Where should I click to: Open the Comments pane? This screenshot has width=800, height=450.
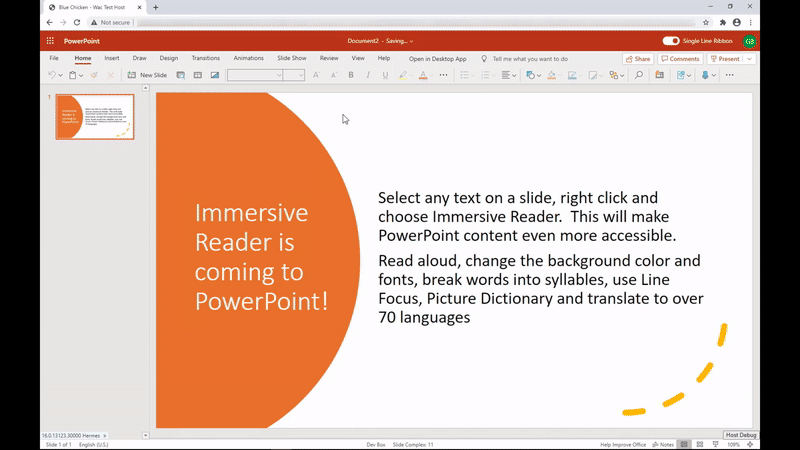(x=680, y=59)
